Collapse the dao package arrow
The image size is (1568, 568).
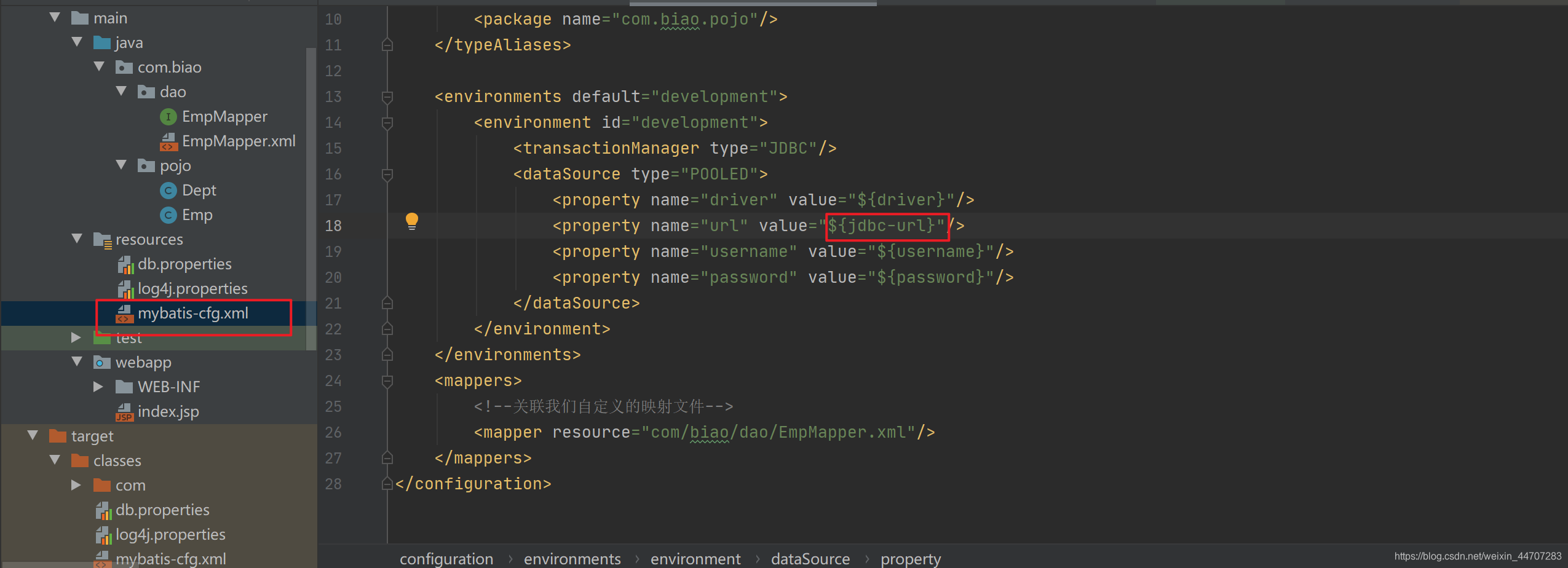[121, 92]
